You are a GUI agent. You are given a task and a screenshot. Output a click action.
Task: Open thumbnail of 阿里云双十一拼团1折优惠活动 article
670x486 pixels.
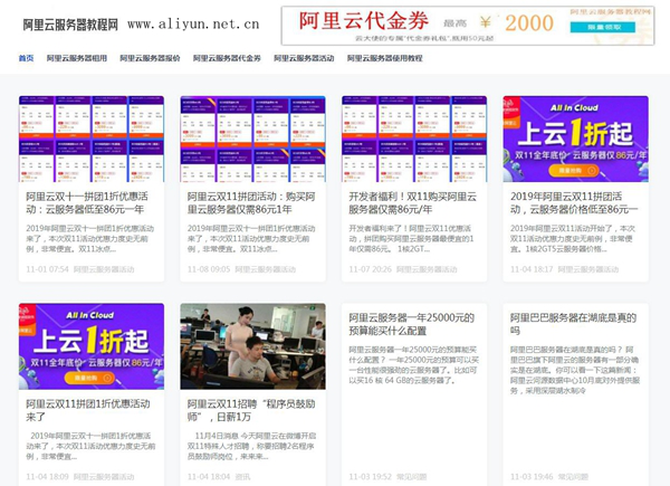(x=91, y=139)
